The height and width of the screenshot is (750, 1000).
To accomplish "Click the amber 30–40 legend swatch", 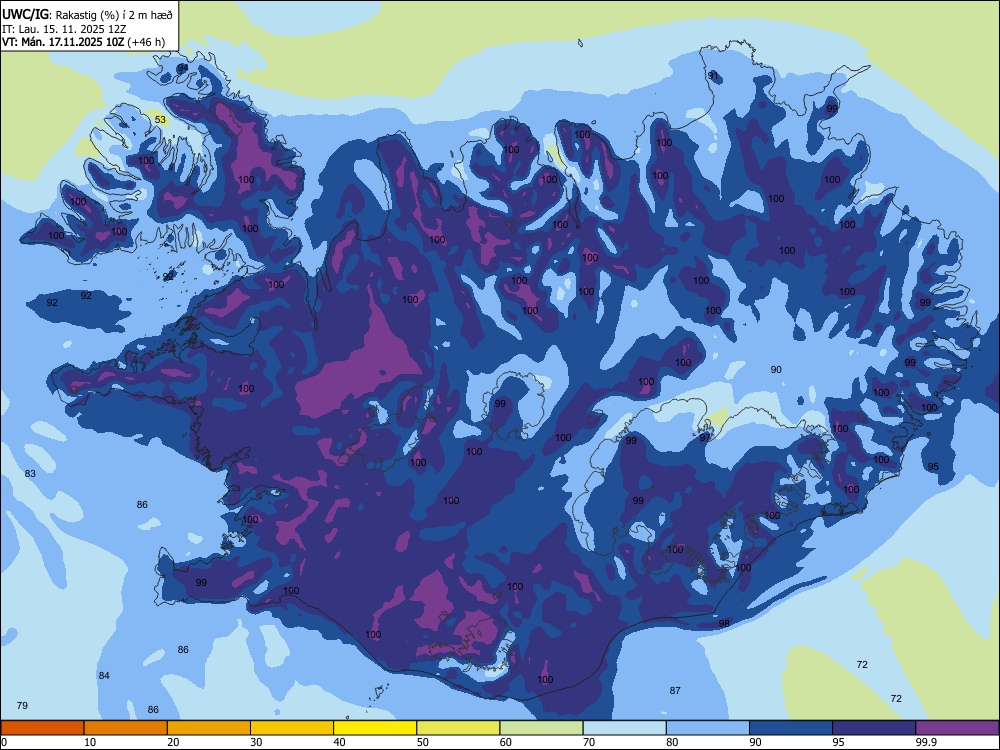I will pyautogui.click(x=292, y=728).
